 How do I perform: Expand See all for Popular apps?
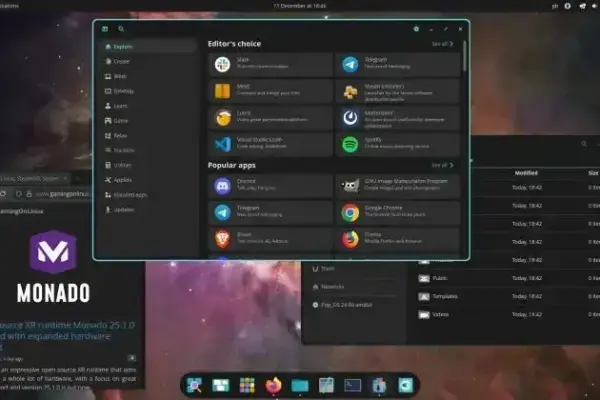click(x=442, y=165)
